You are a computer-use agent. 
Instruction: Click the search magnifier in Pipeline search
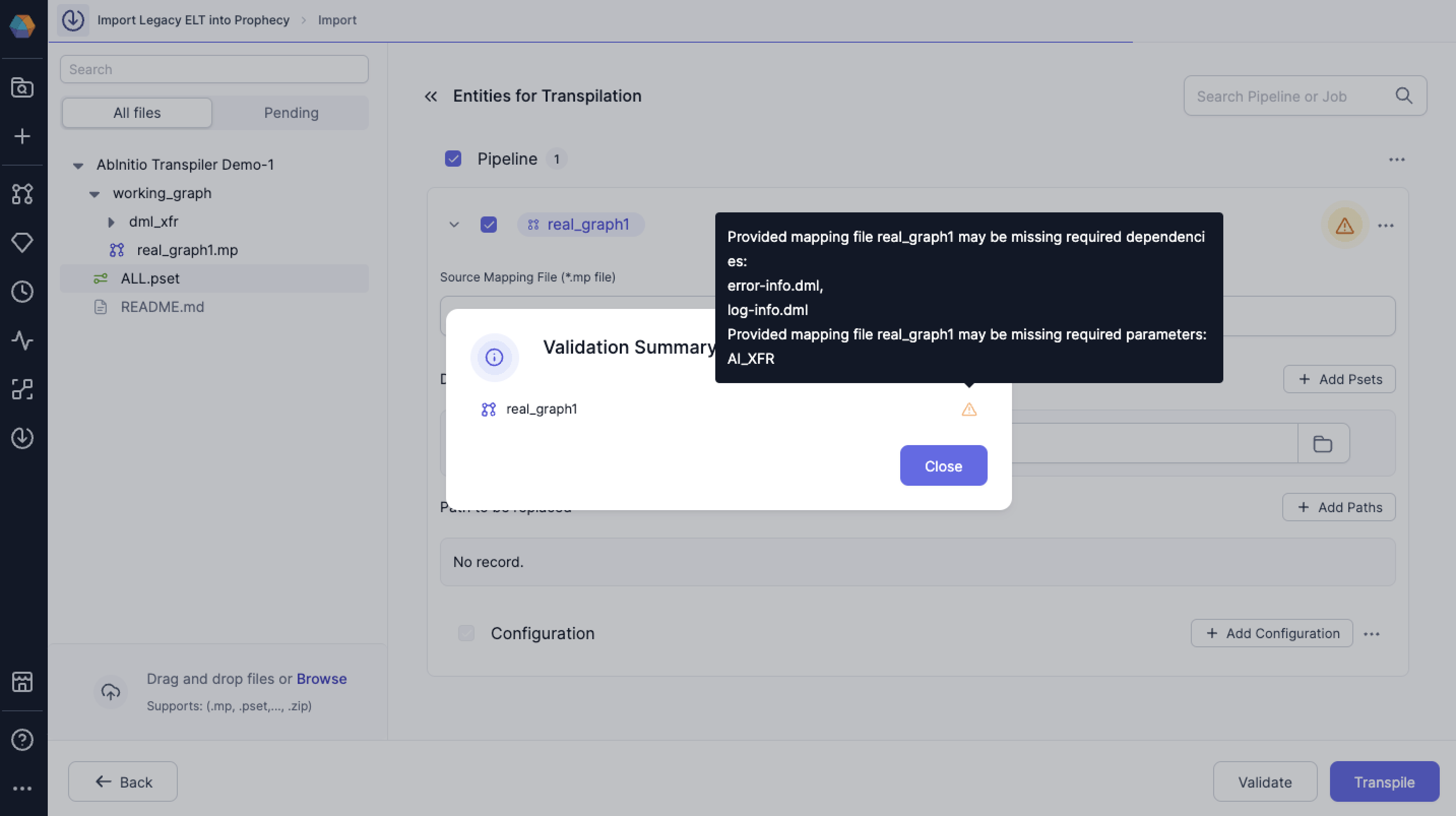1404,96
